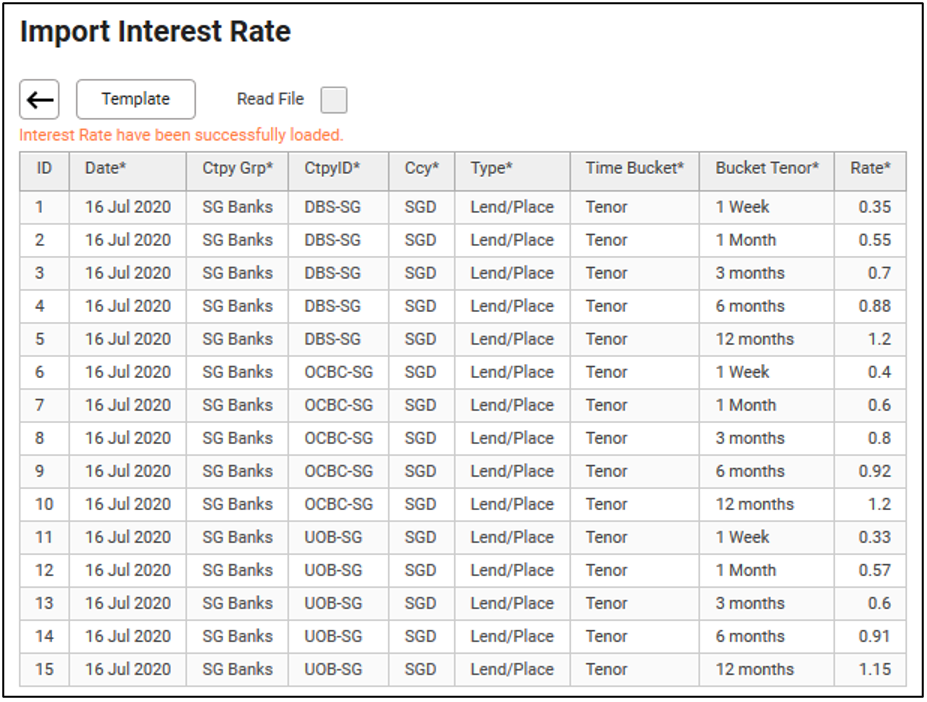Click the 0.88 rate cell
Viewport: 927px width, 702px height.
click(874, 306)
